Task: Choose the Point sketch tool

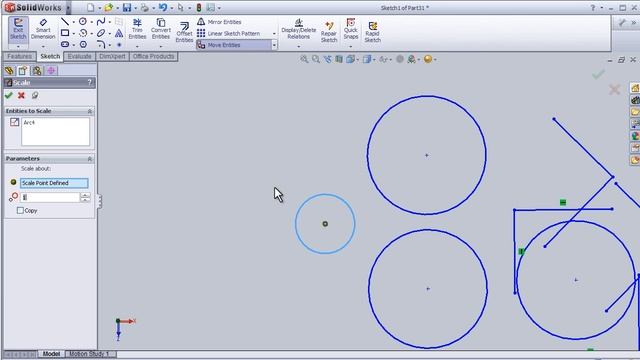Action: click(x=119, y=44)
